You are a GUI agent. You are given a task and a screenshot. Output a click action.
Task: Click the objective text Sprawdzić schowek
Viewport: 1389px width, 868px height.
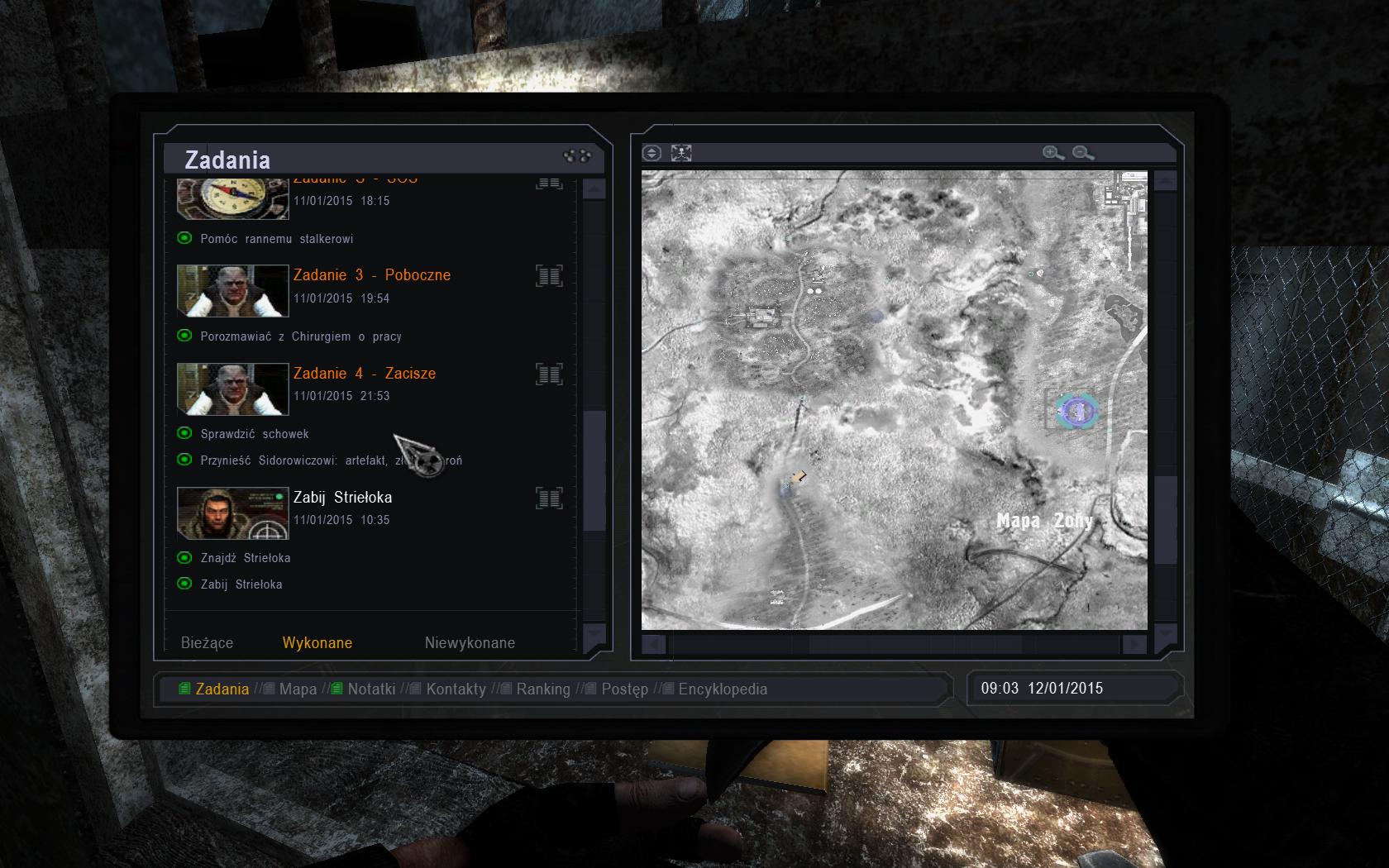pos(255,434)
